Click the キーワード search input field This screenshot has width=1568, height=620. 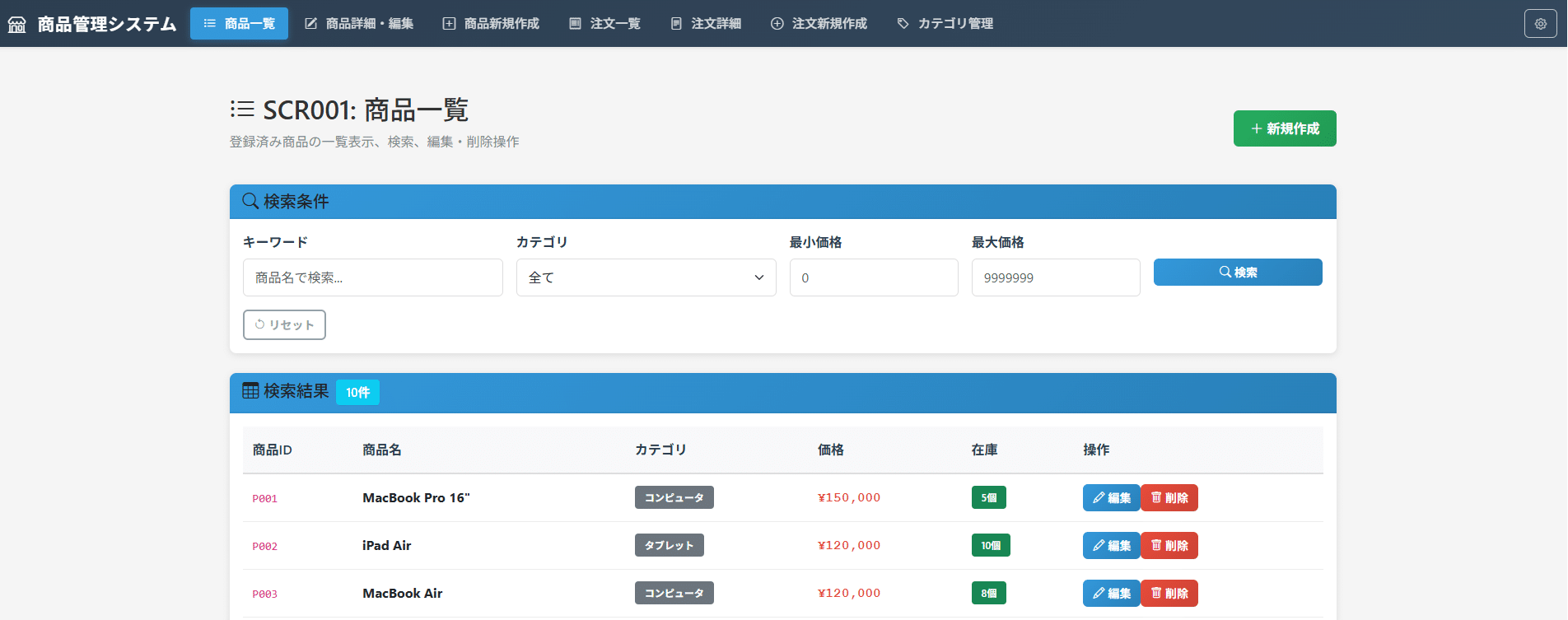click(372, 278)
